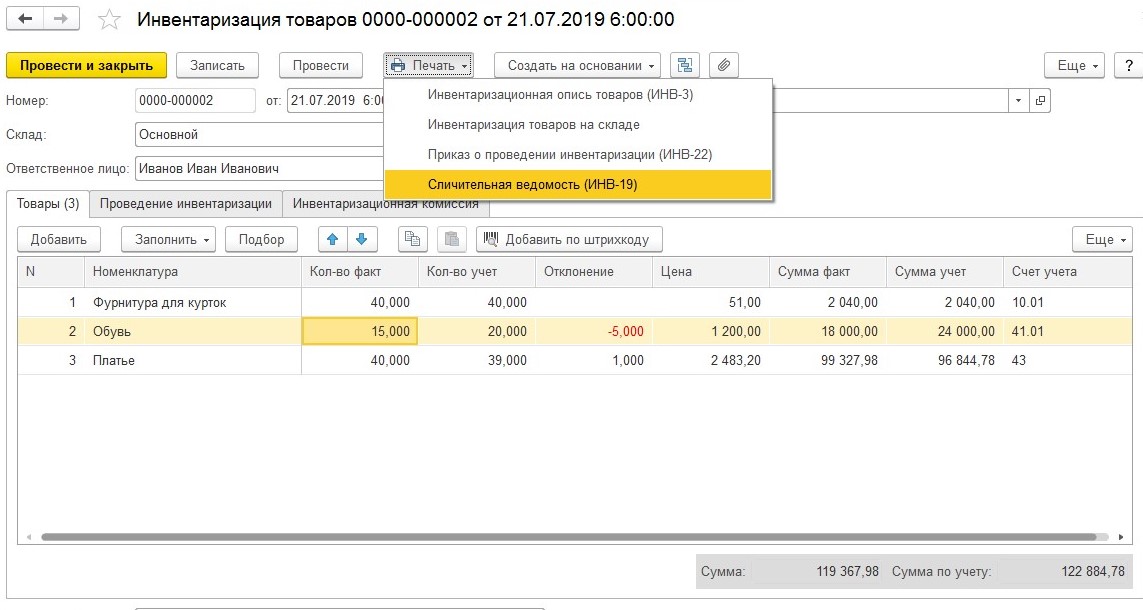Open the Создать на основании dropdown

[577, 65]
